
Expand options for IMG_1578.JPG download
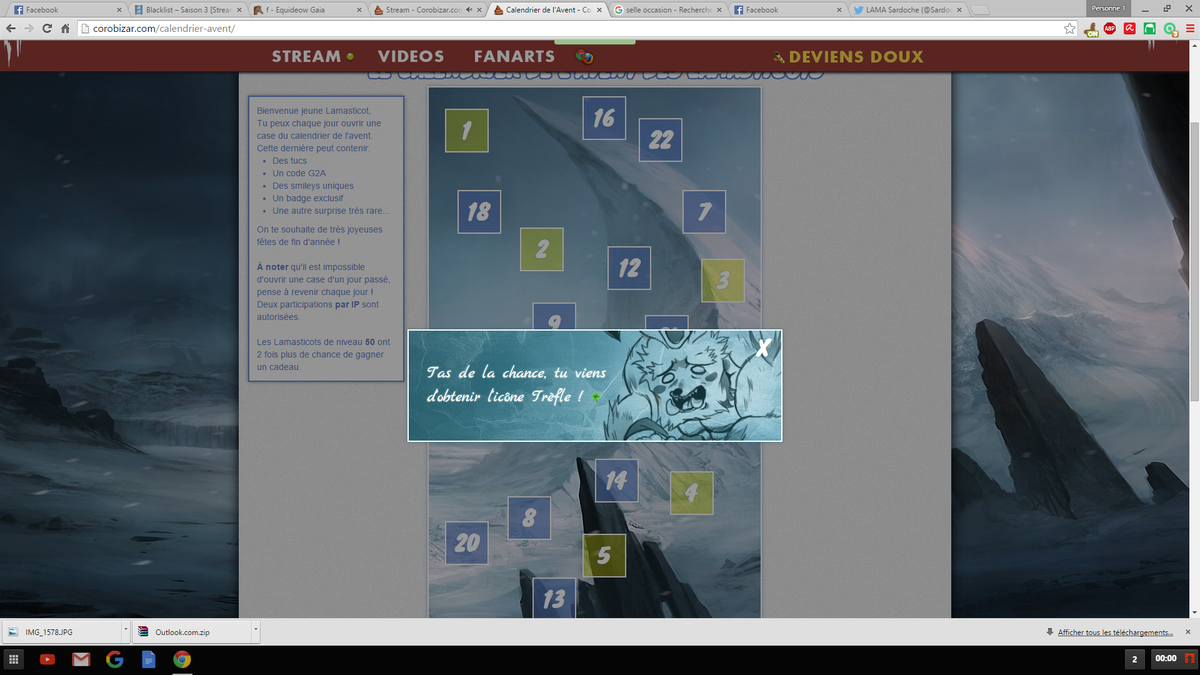126,632
